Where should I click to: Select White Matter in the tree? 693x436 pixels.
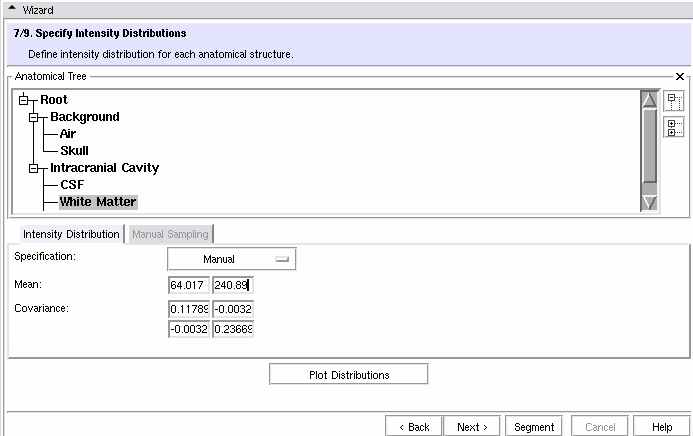[97, 202]
